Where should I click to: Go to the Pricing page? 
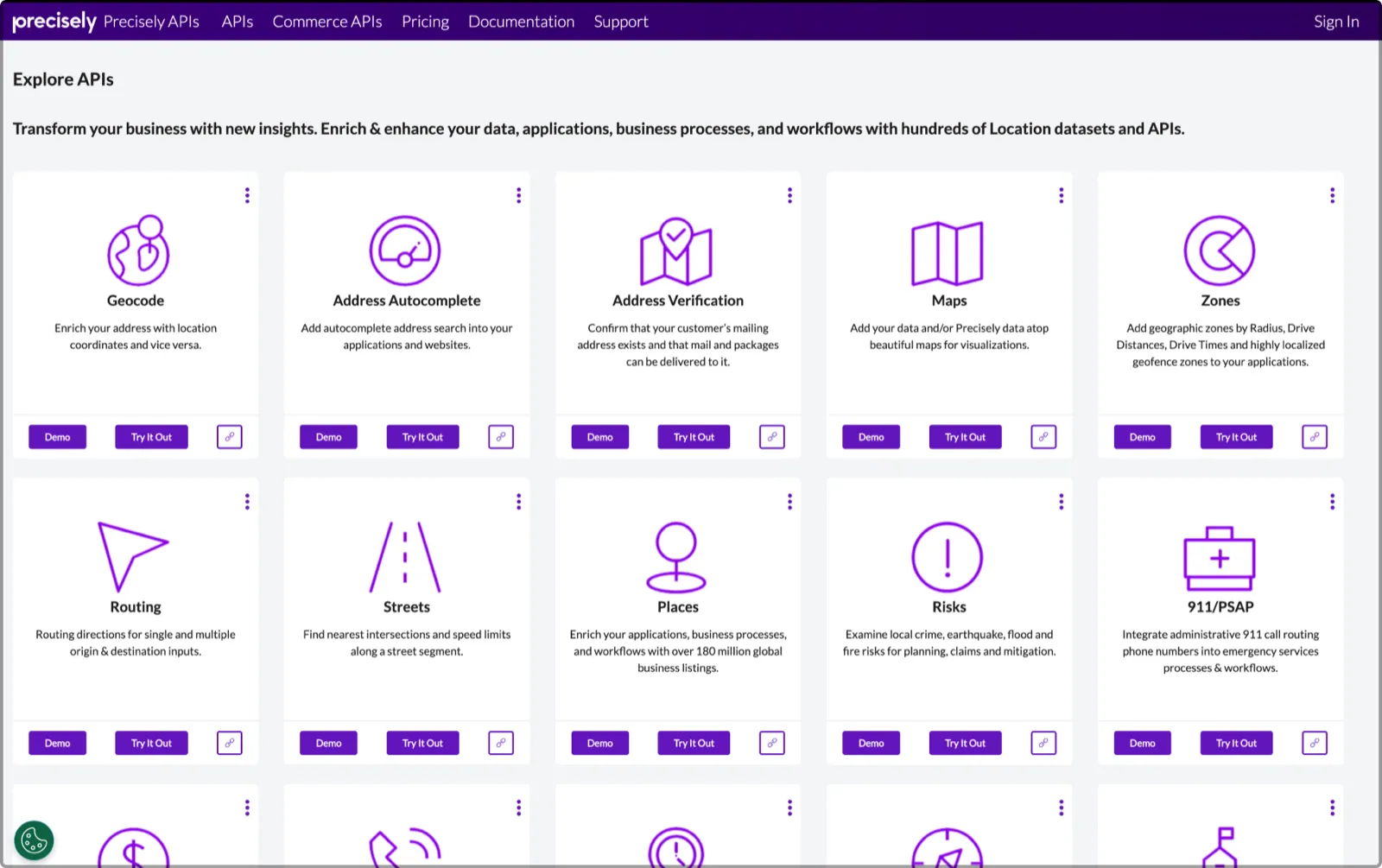[x=425, y=22]
